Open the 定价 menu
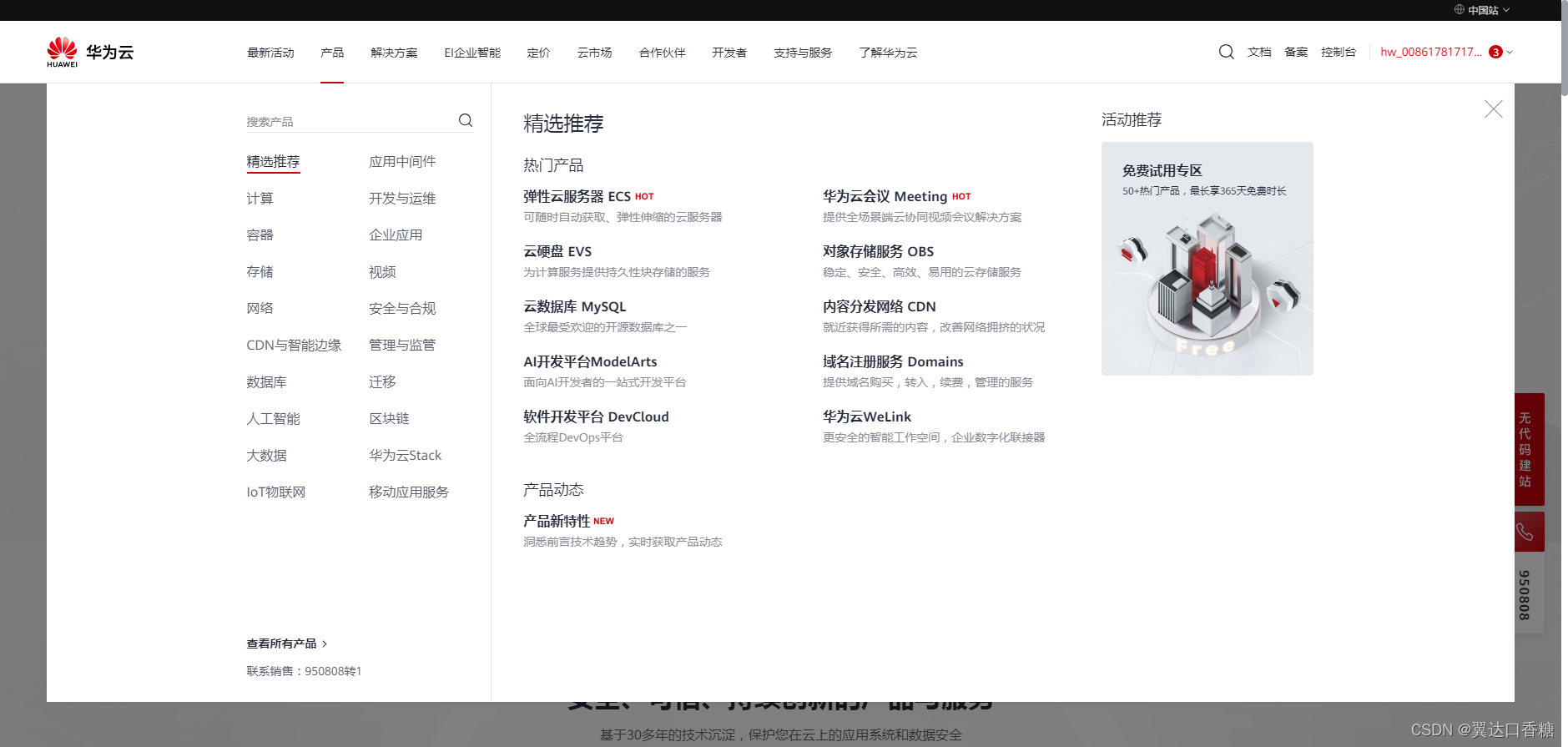The image size is (1568, 747). point(538,53)
